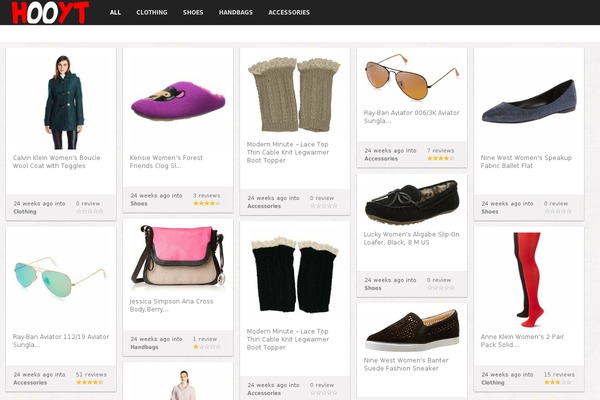Open the ACCESSORIES category

pos(289,12)
